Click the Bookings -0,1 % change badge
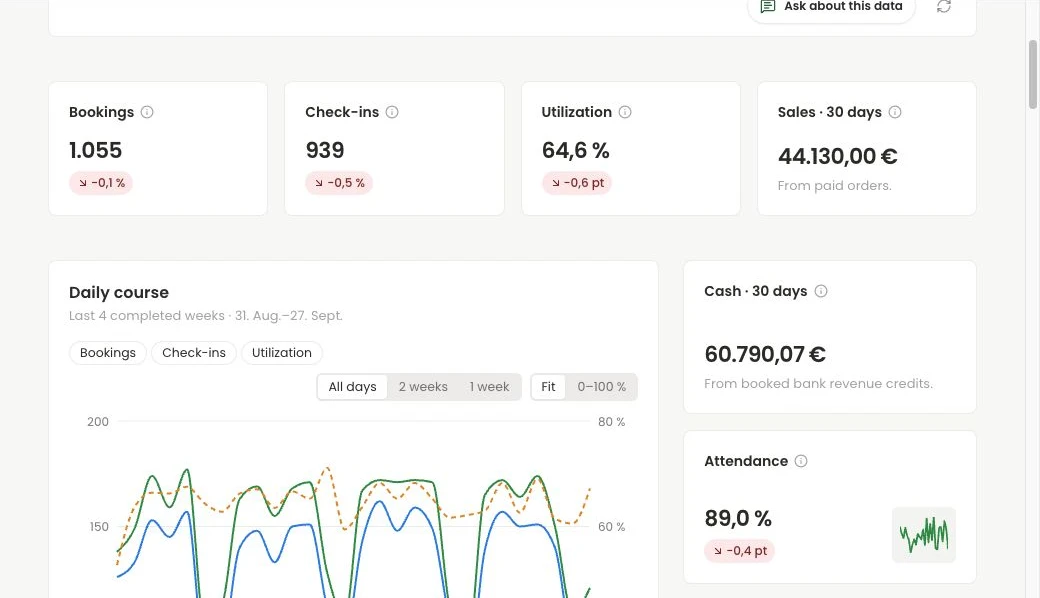 click(101, 183)
